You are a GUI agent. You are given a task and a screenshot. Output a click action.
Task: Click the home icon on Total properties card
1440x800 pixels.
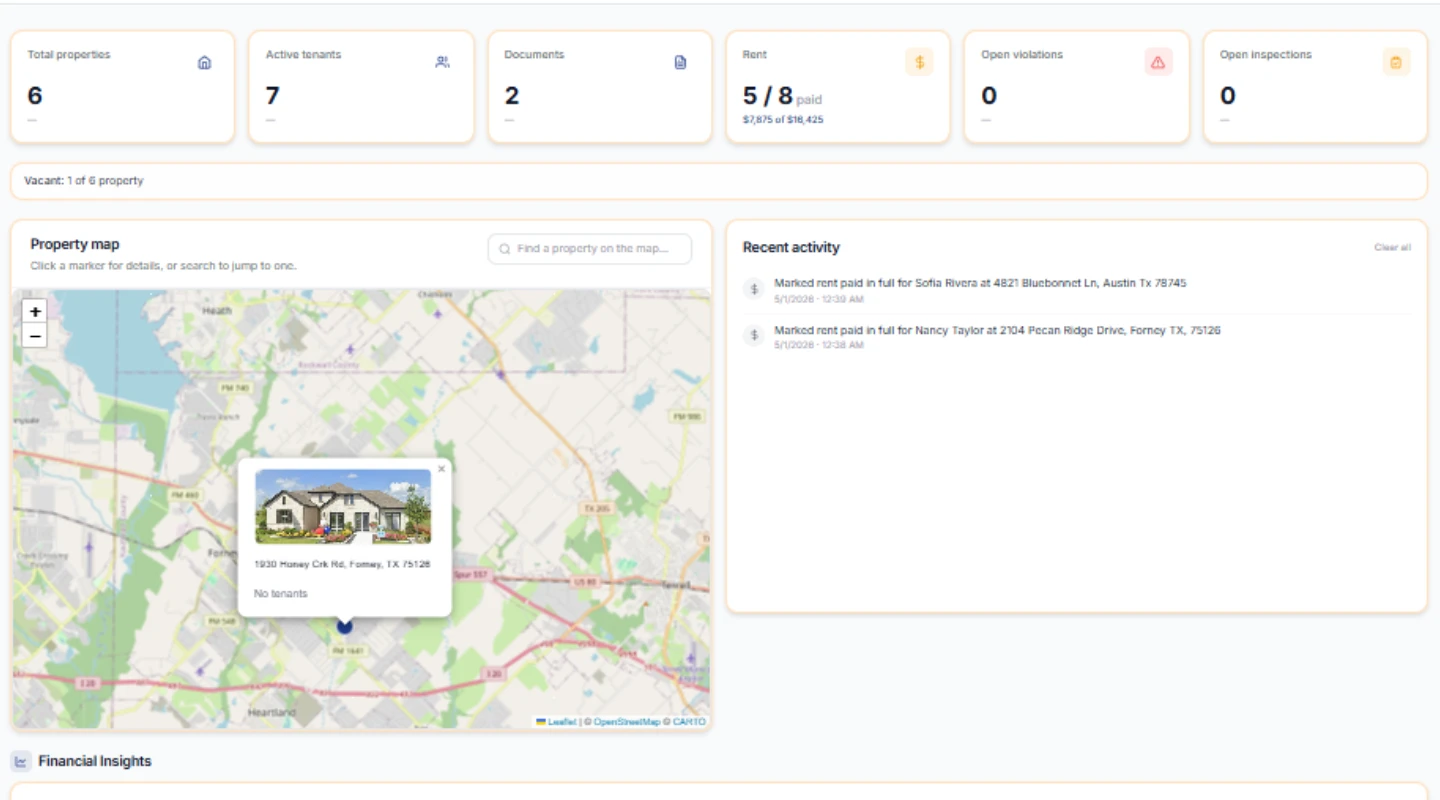pos(205,62)
